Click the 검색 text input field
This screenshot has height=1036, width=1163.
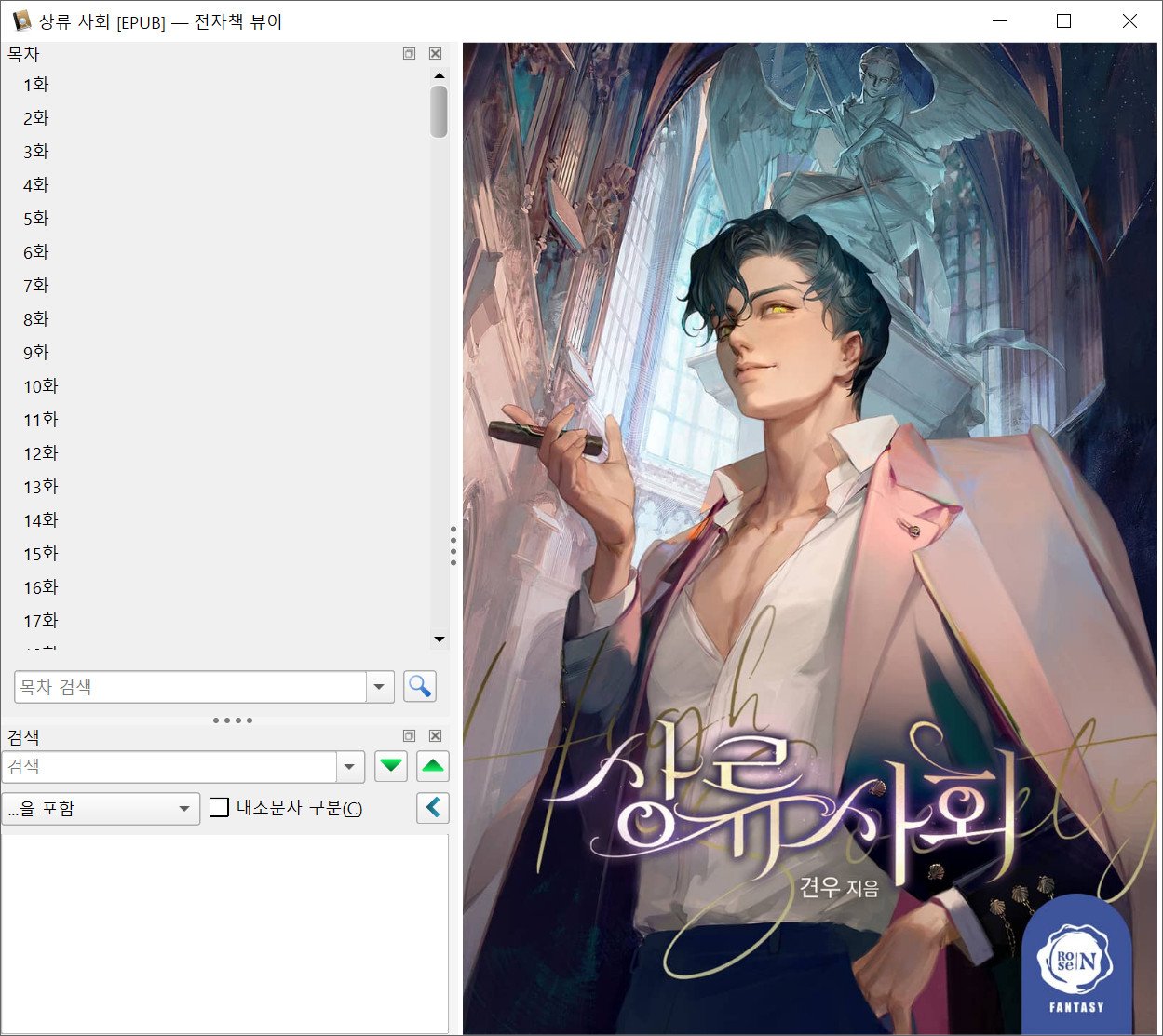(169, 767)
